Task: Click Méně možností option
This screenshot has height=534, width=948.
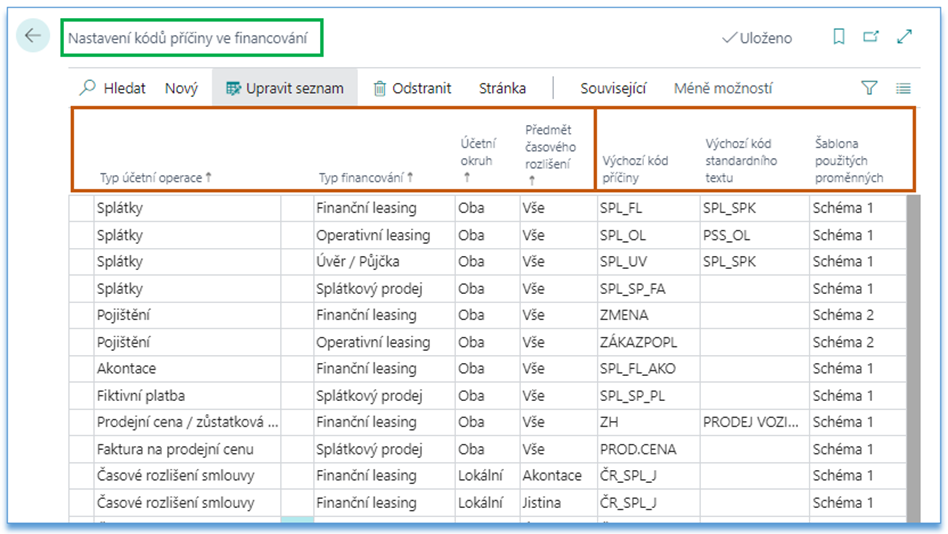Action: [x=722, y=88]
